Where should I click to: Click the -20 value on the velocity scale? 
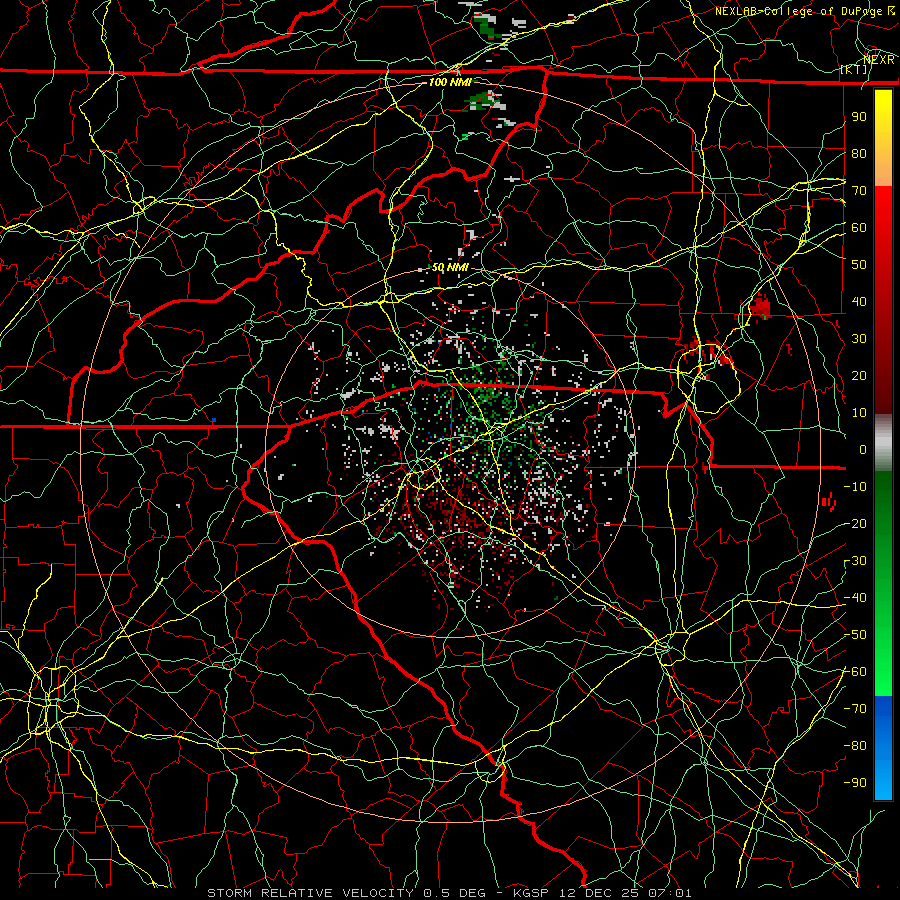click(855, 524)
